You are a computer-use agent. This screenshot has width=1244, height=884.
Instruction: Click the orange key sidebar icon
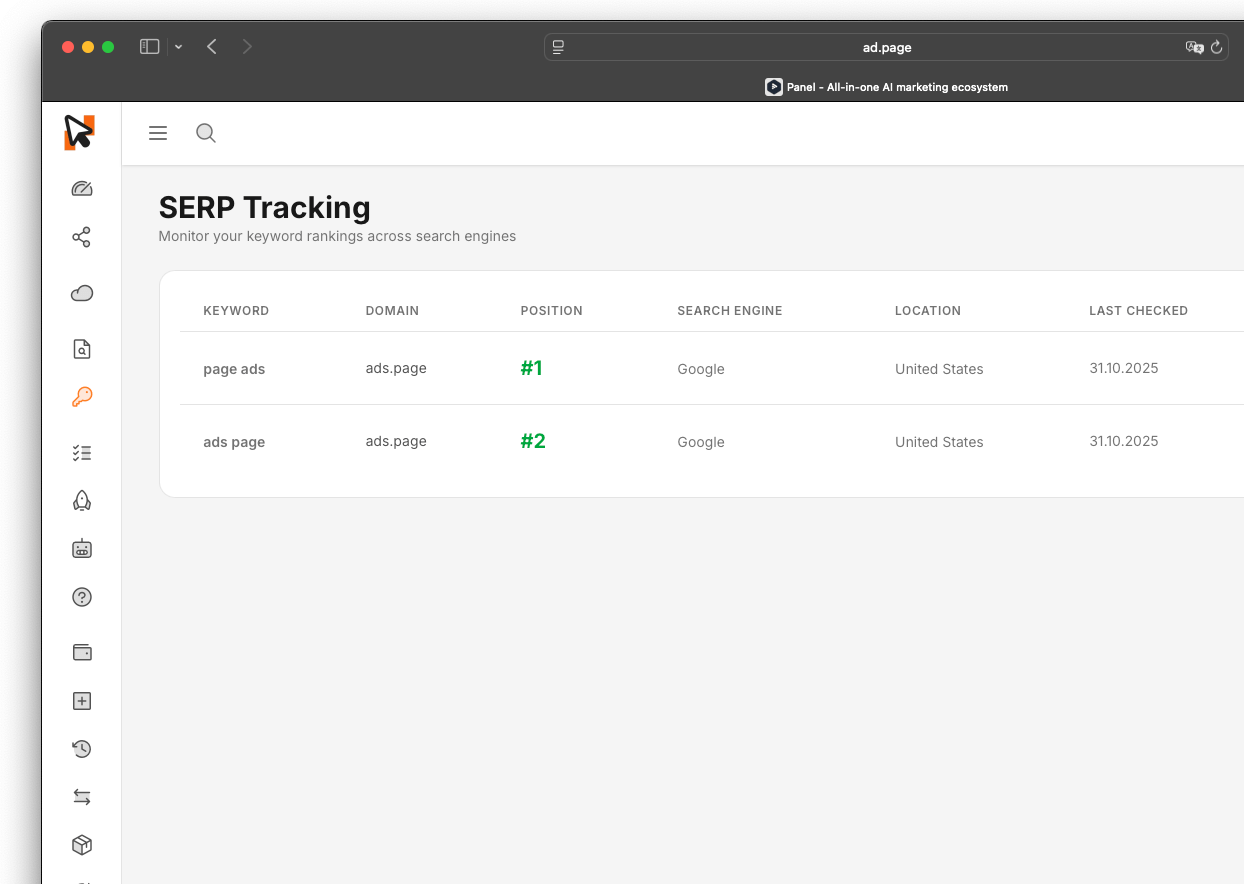(82, 397)
